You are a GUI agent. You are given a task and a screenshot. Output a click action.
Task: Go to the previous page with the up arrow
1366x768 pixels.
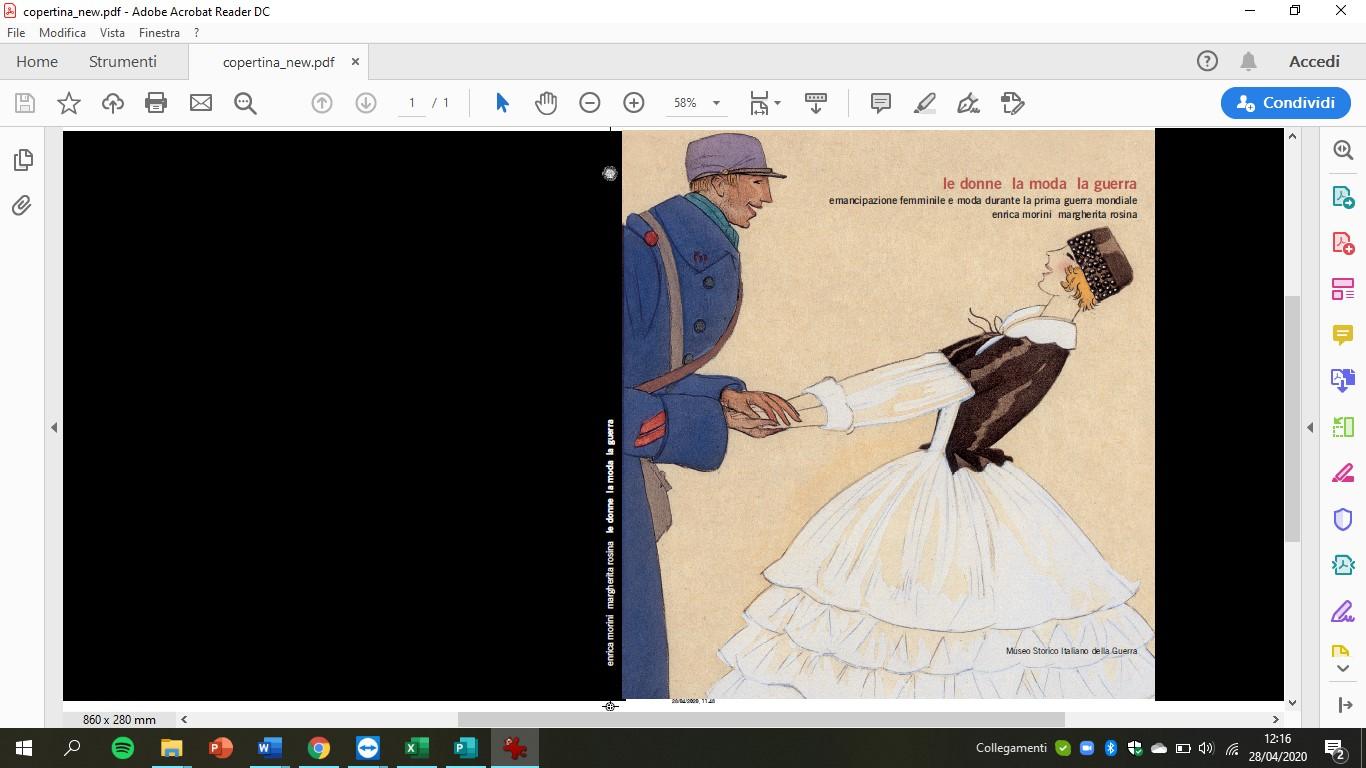click(322, 103)
